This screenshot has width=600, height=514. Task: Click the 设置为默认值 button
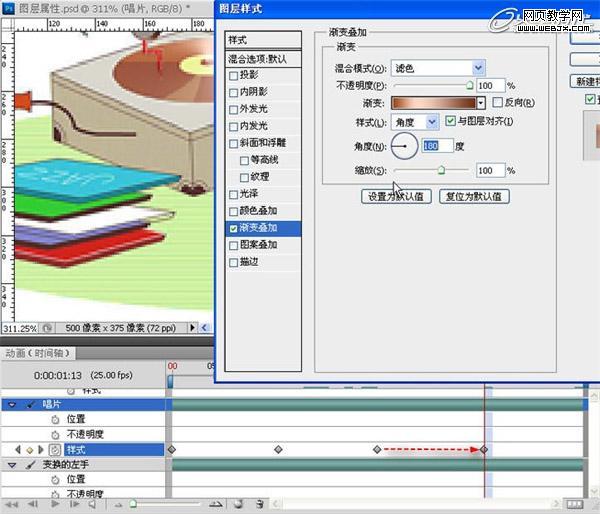coord(396,196)
